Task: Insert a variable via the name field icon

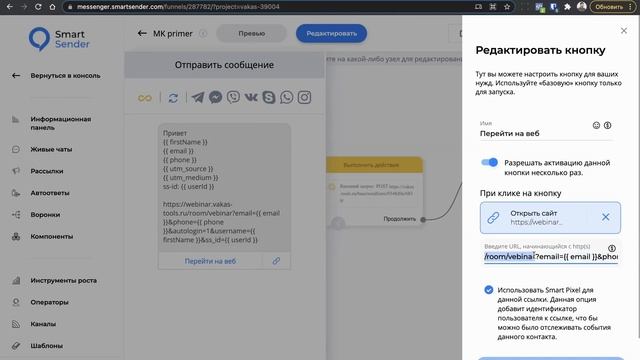Action: [x=607, y=125]
